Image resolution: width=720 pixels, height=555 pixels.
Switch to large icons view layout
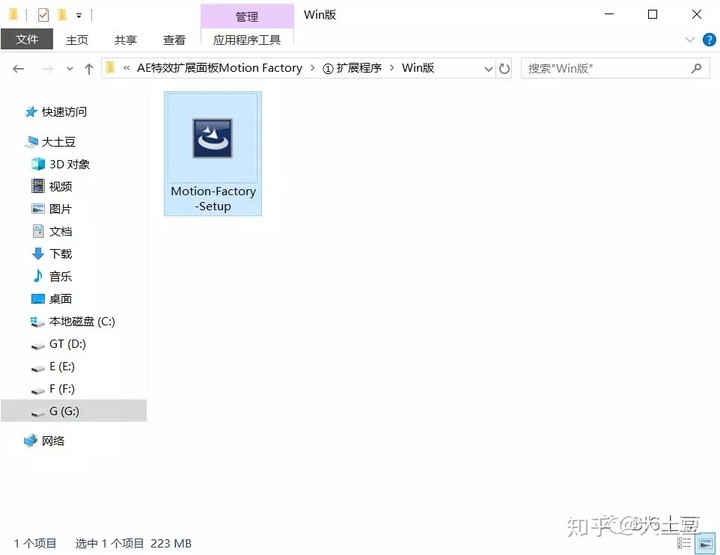pos(705,544)
